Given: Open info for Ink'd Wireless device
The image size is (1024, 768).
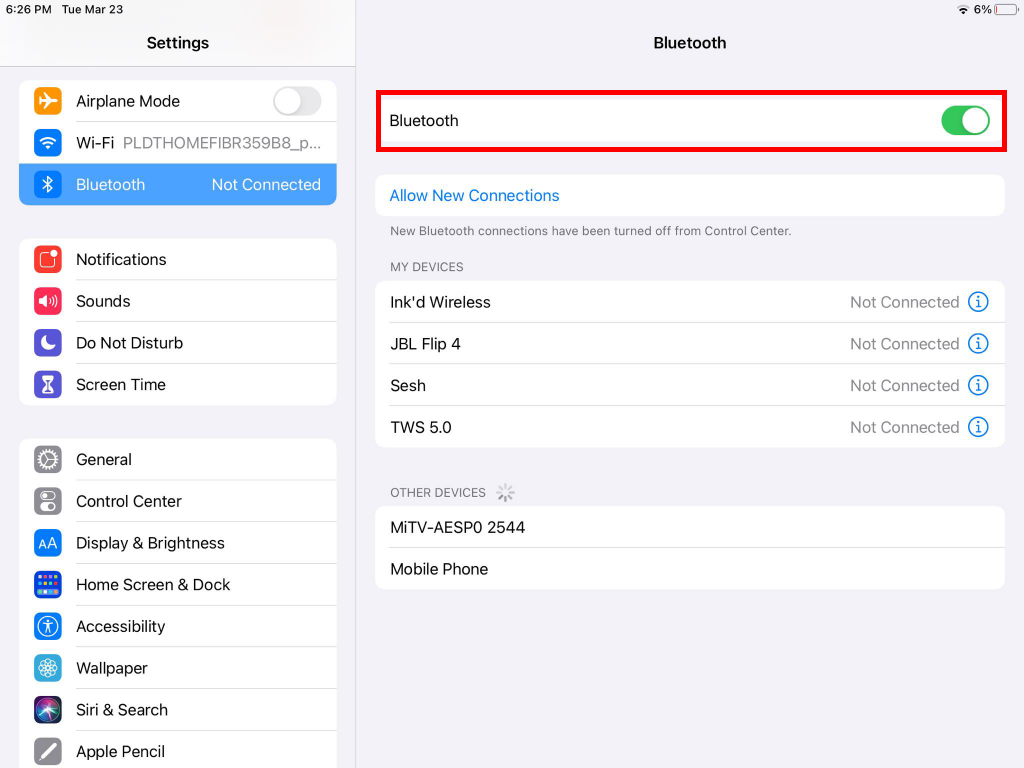Looking at the screenshot, I should (x=978, y=302).
